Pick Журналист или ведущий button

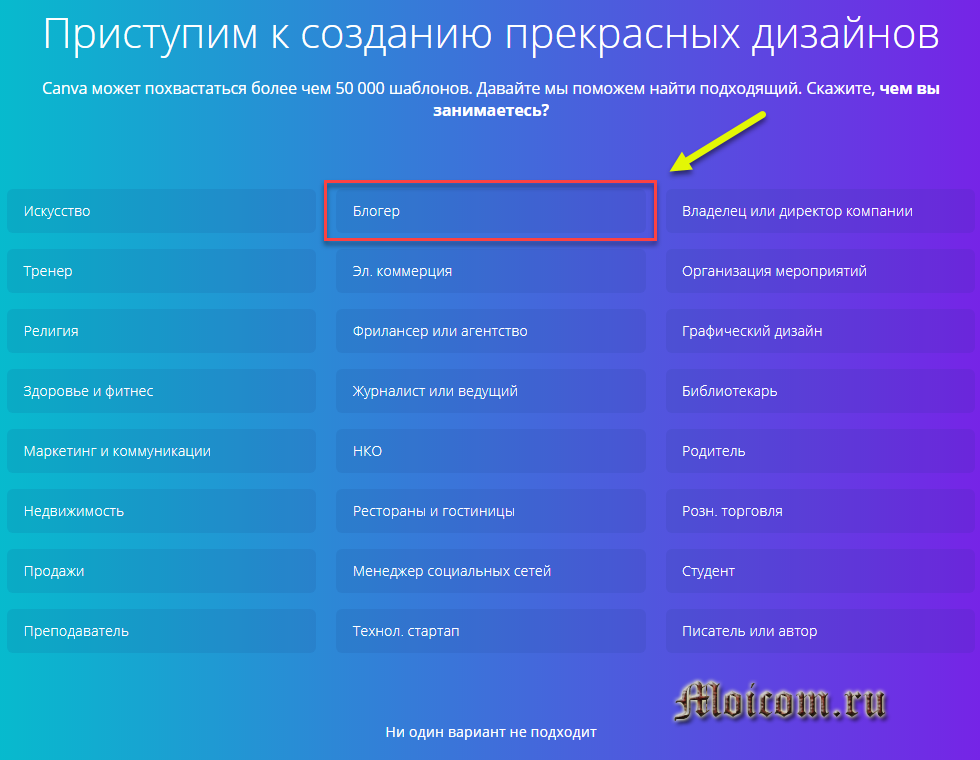click(x=490, y=391)
